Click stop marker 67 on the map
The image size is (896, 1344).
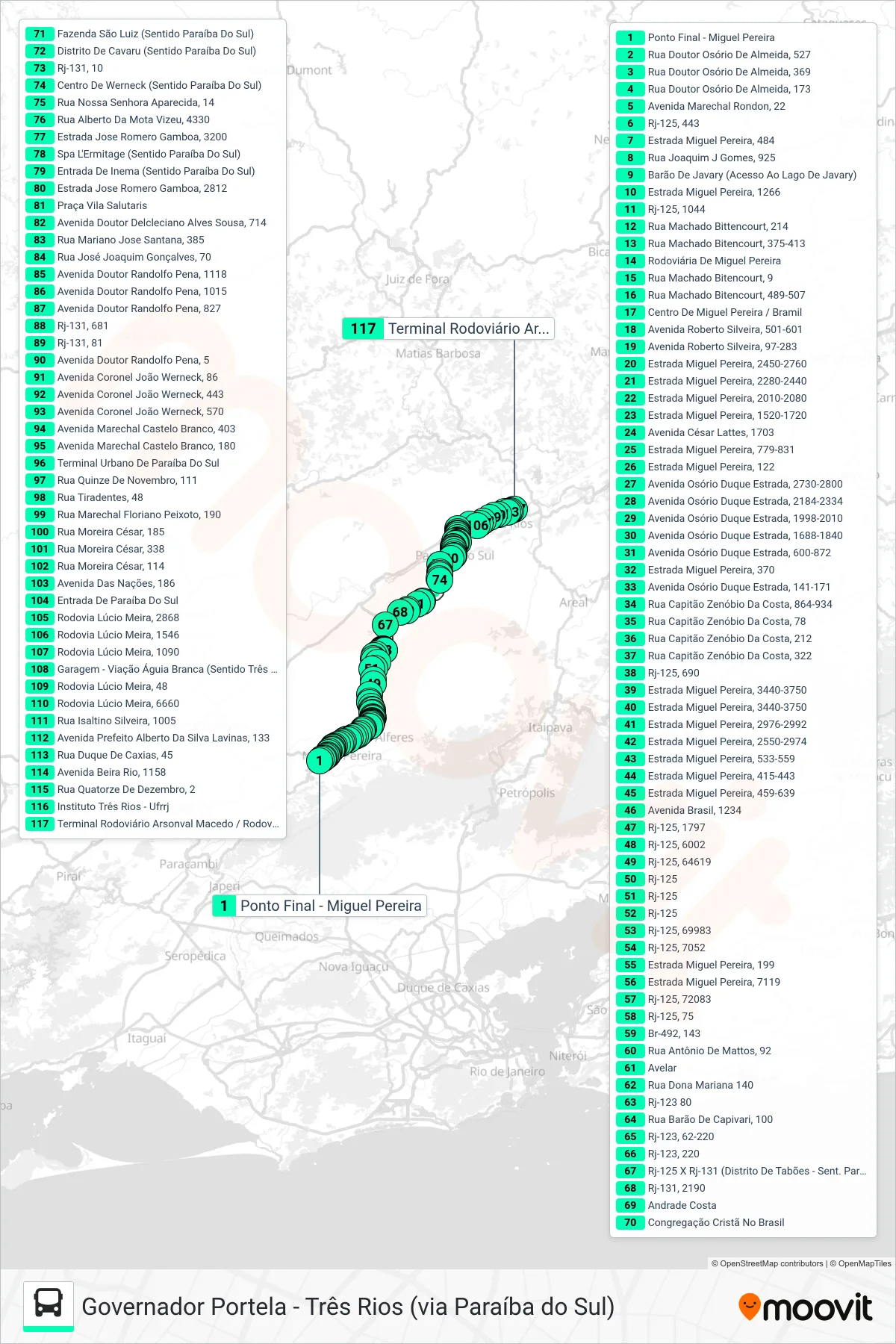tap(385, 624)
